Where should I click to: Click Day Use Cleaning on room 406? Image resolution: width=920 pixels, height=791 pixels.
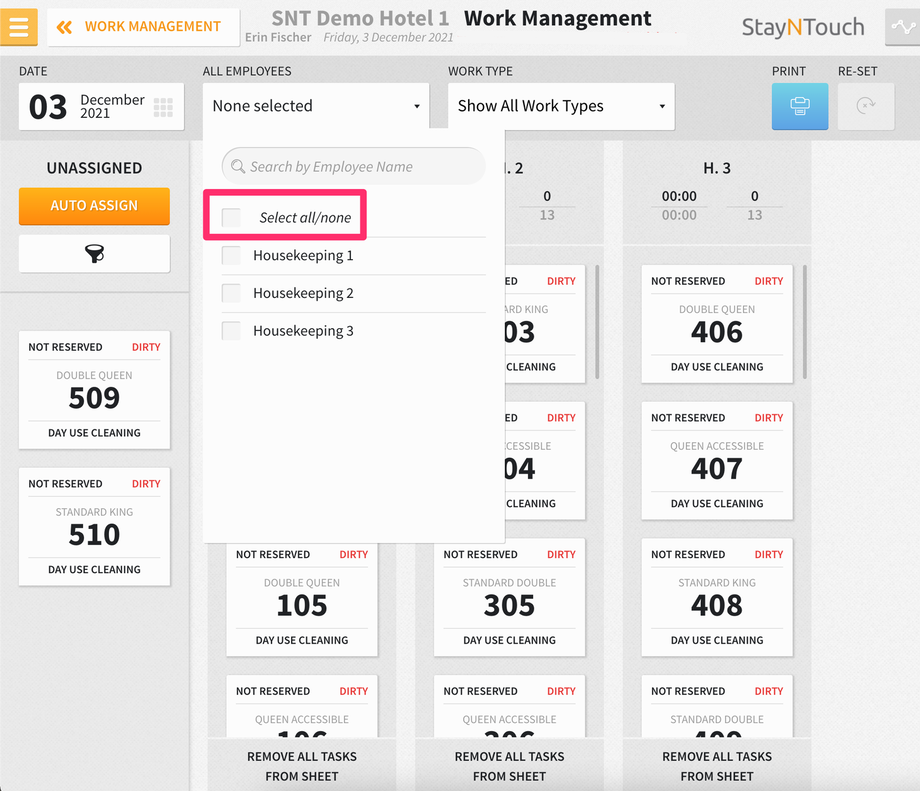[717, 367]
